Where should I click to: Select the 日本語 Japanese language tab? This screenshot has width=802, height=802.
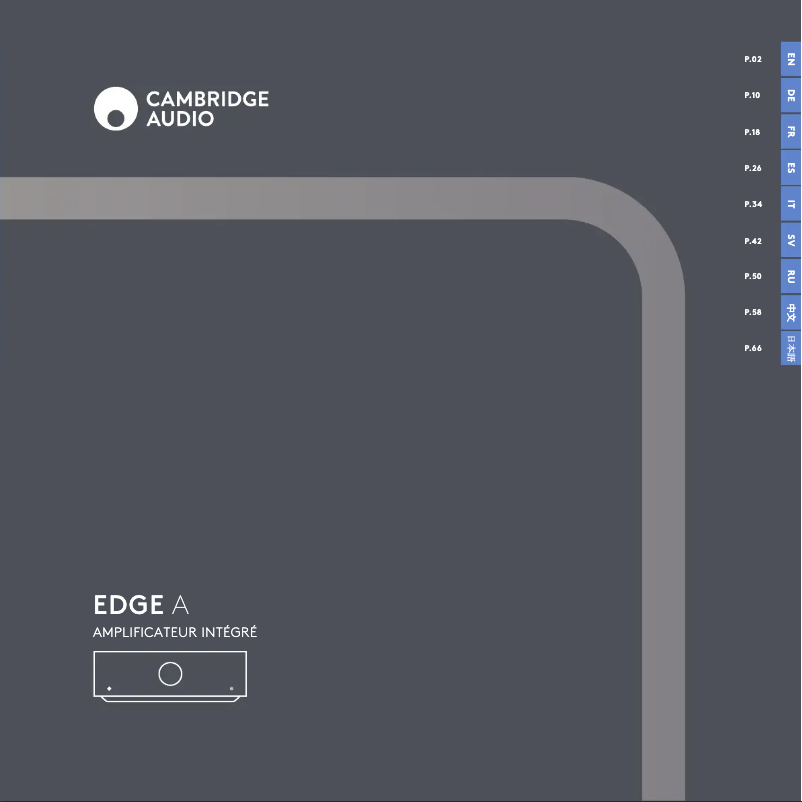[790, 348]
